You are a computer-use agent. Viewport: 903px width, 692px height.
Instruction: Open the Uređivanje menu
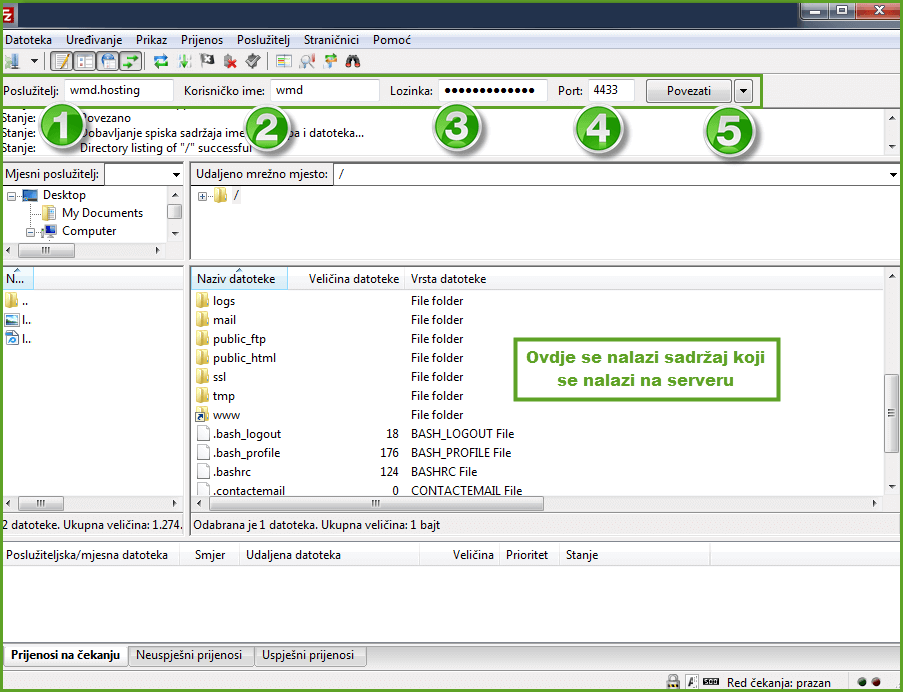[x=94, y=40]
